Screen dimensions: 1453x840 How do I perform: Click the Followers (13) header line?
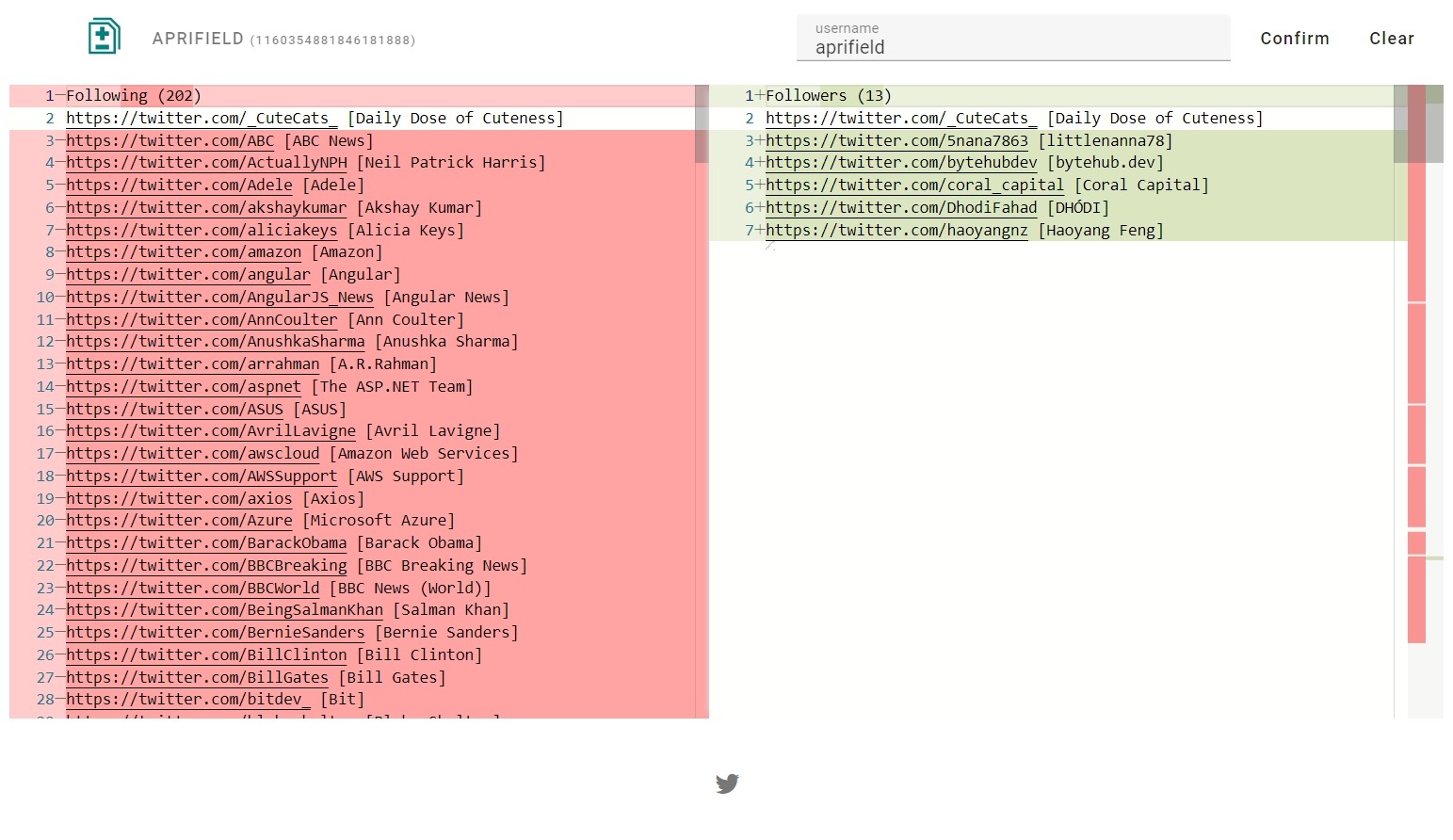pyautogui.click(x=828, y=96)
